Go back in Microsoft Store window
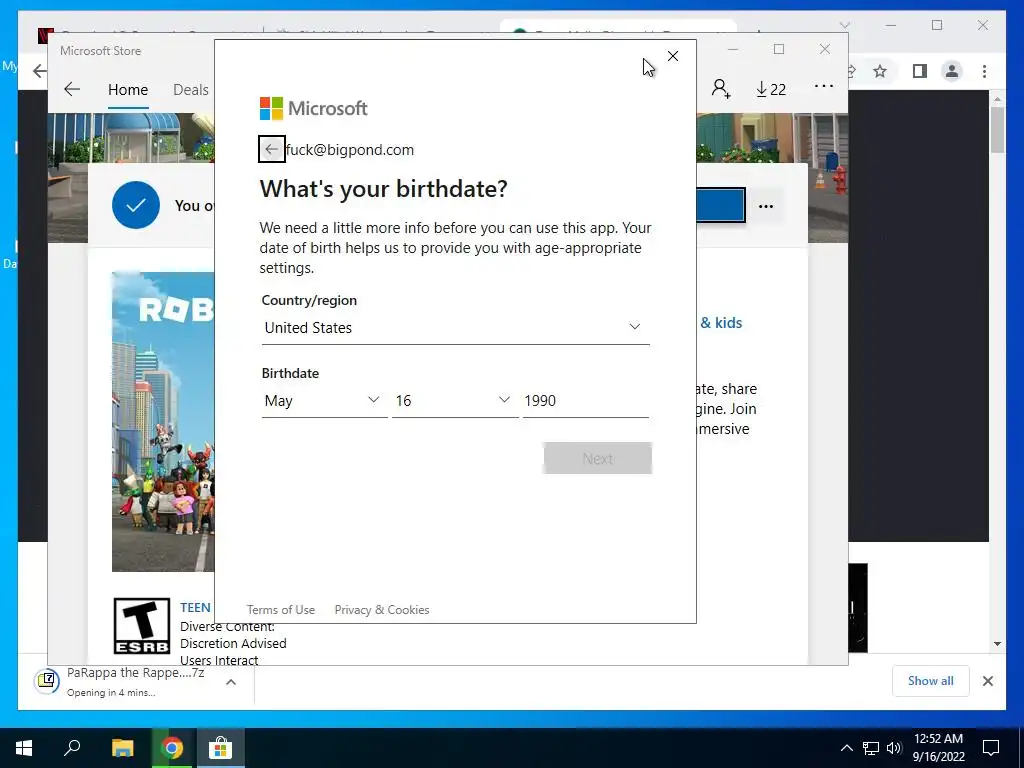This screenshot has width=1024, height=768. [72, 89]
